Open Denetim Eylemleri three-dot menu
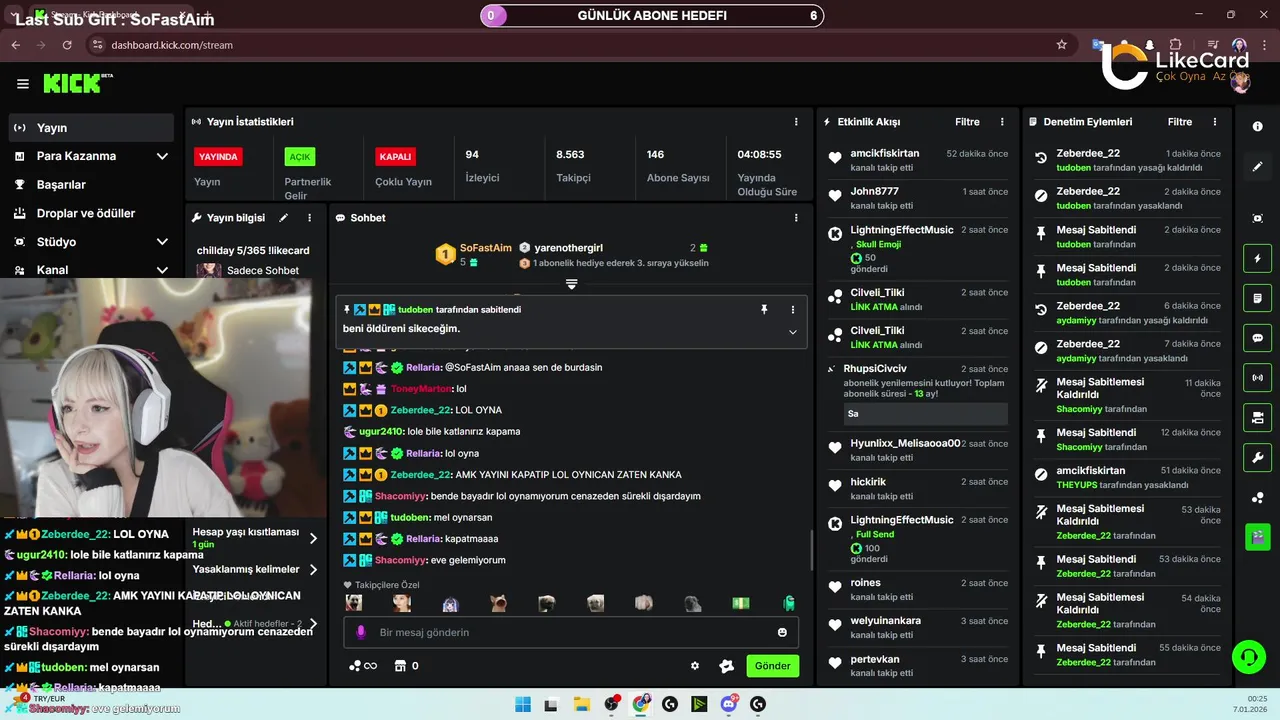This screenshot has width=1280, height=720. point(1215,122)
